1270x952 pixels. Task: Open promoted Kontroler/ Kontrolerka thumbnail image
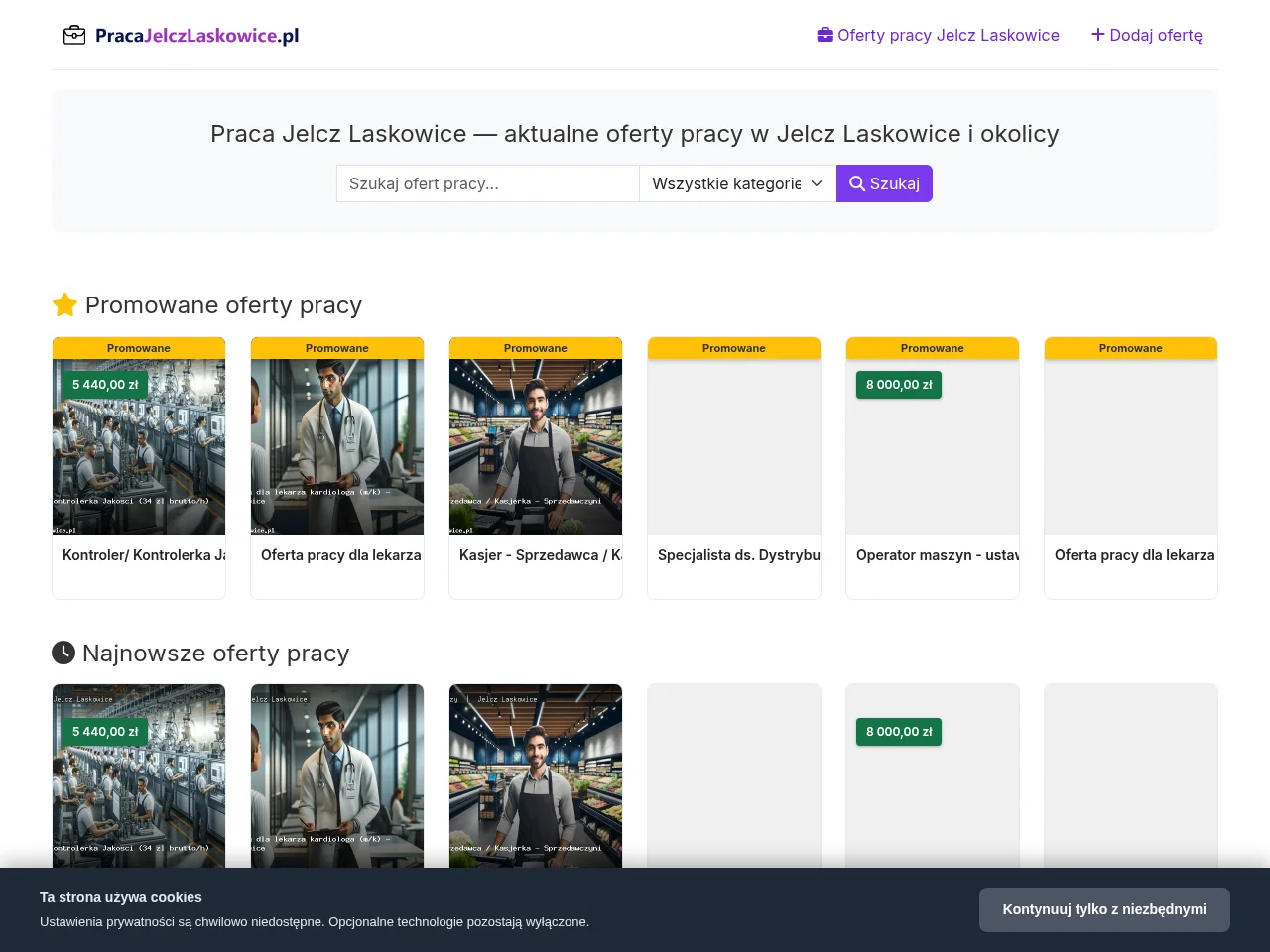pyautogui.click(x=139, y=447)
